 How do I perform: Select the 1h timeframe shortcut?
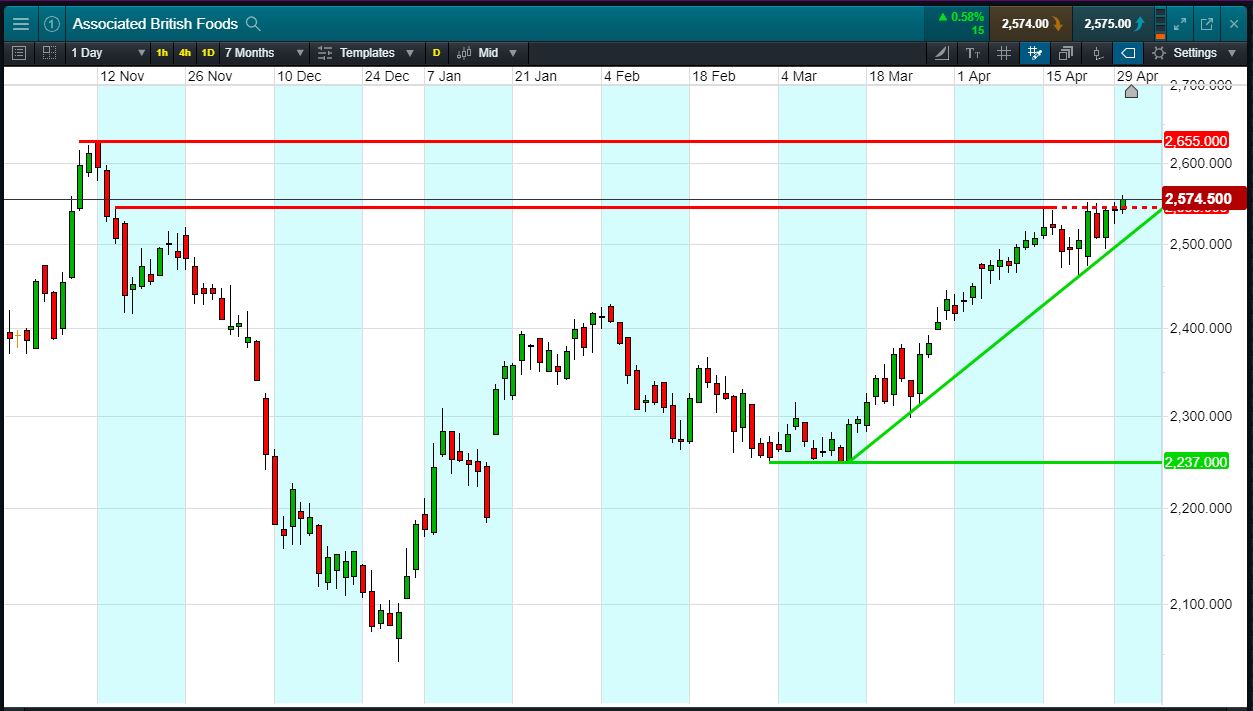(162, 53)
